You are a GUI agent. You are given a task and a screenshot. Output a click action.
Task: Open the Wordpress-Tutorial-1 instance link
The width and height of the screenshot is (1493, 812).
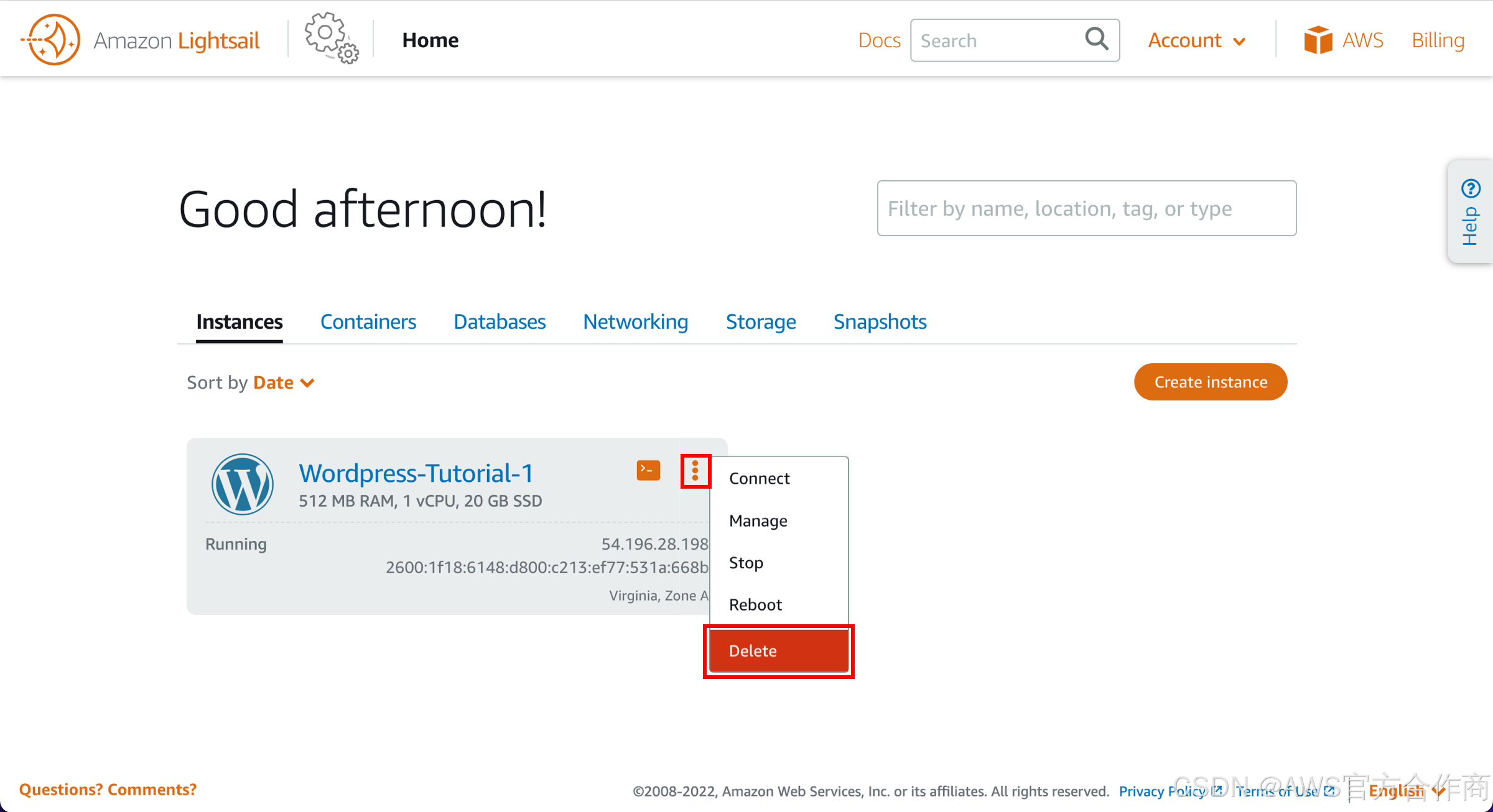pyautogui.click(x=416, y=473)
